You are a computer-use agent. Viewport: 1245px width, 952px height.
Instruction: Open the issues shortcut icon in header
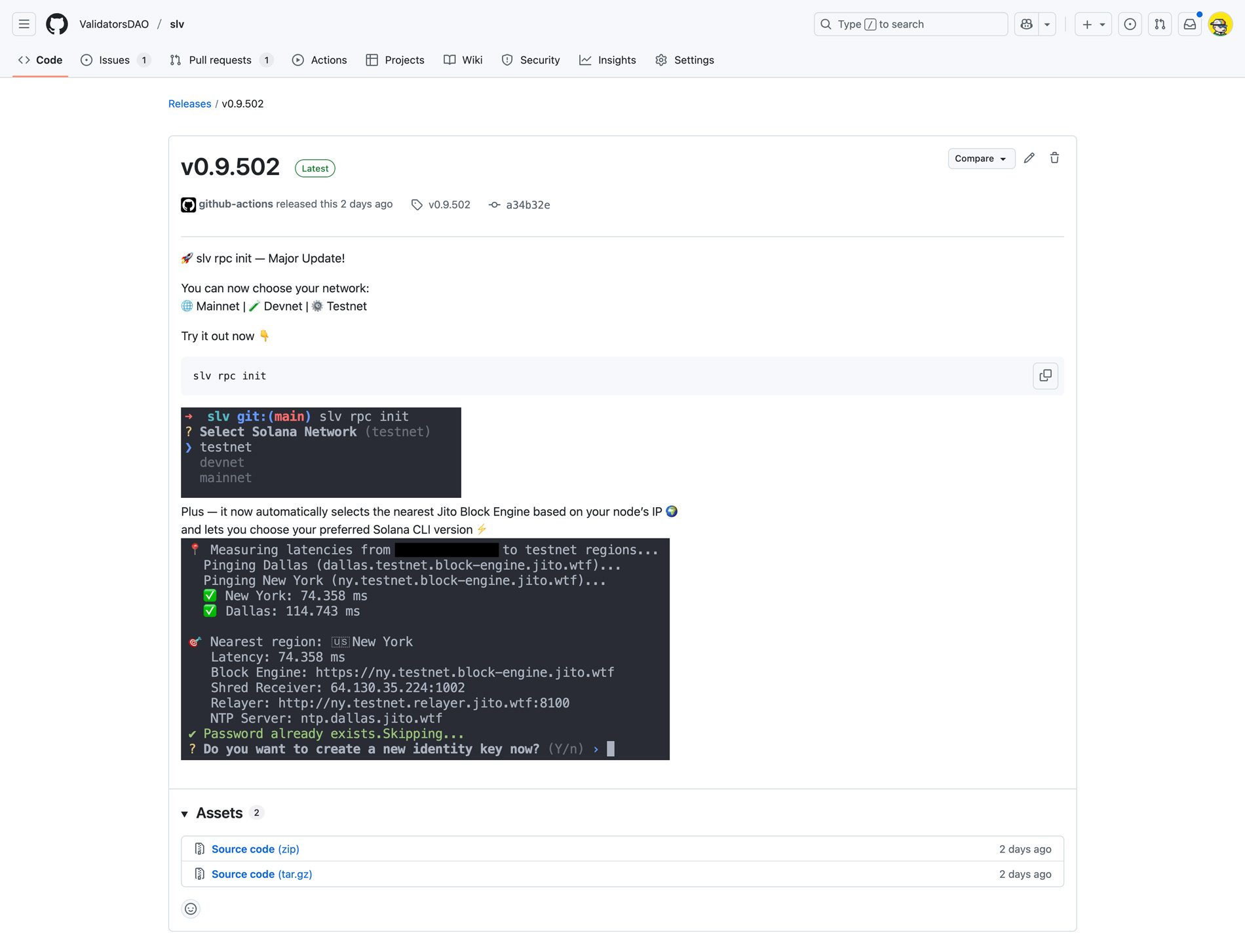pos(1130,24)
